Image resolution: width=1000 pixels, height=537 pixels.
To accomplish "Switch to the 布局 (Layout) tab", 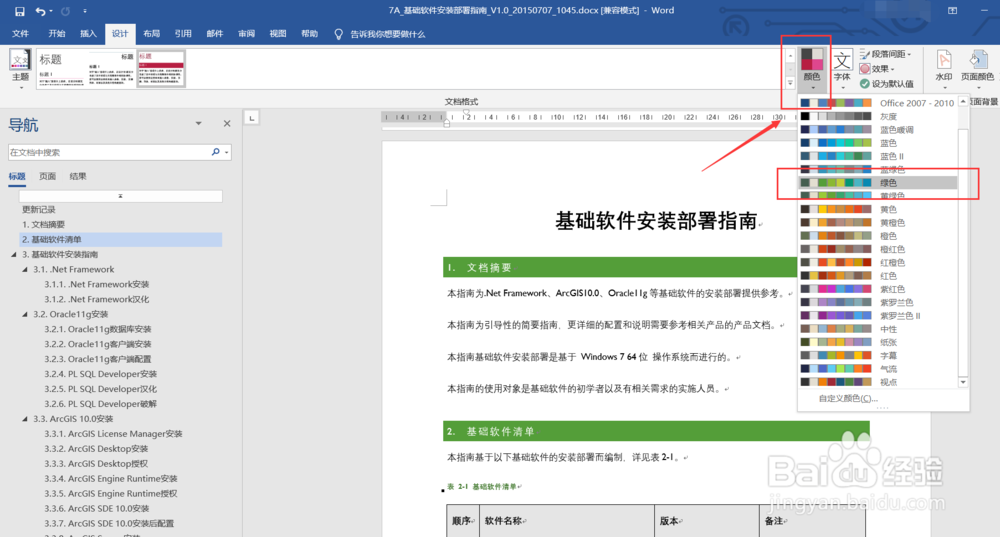I will 151,34.
